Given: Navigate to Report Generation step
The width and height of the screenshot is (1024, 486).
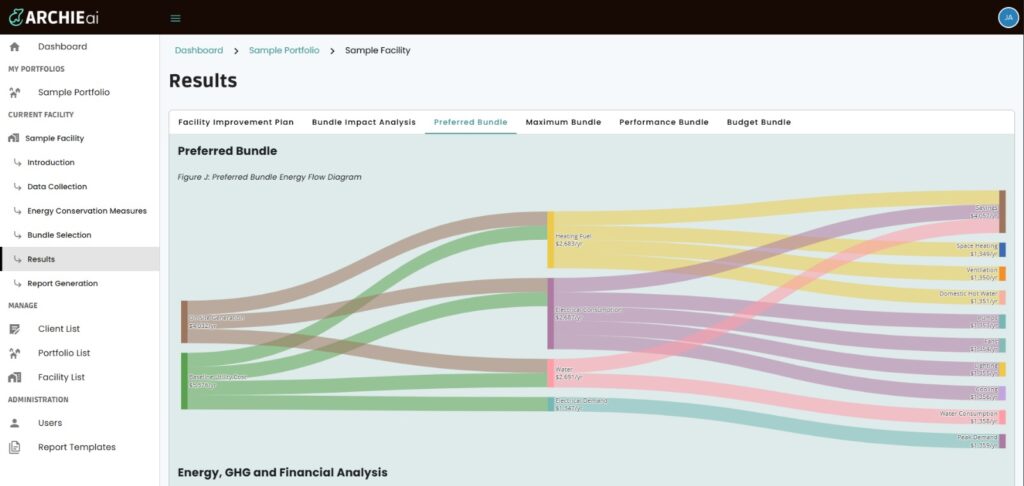Looking at the screenshot, I should [x=62, y=283].
